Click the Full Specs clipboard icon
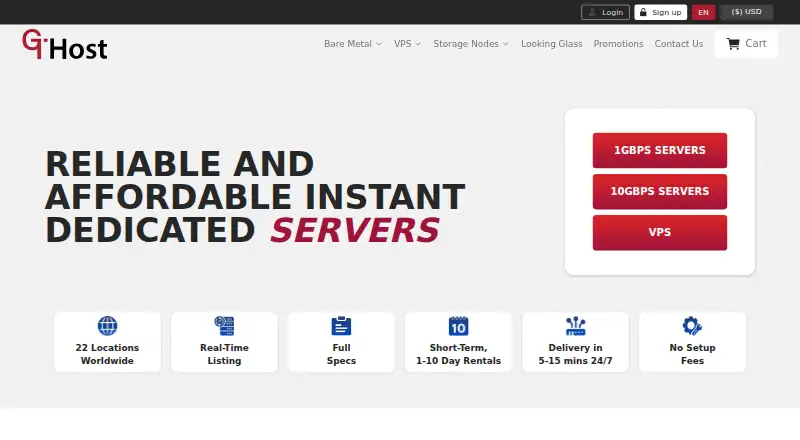The height and width of the screenshot is (440, 800). pyautogui.click(x=341, y=326)
